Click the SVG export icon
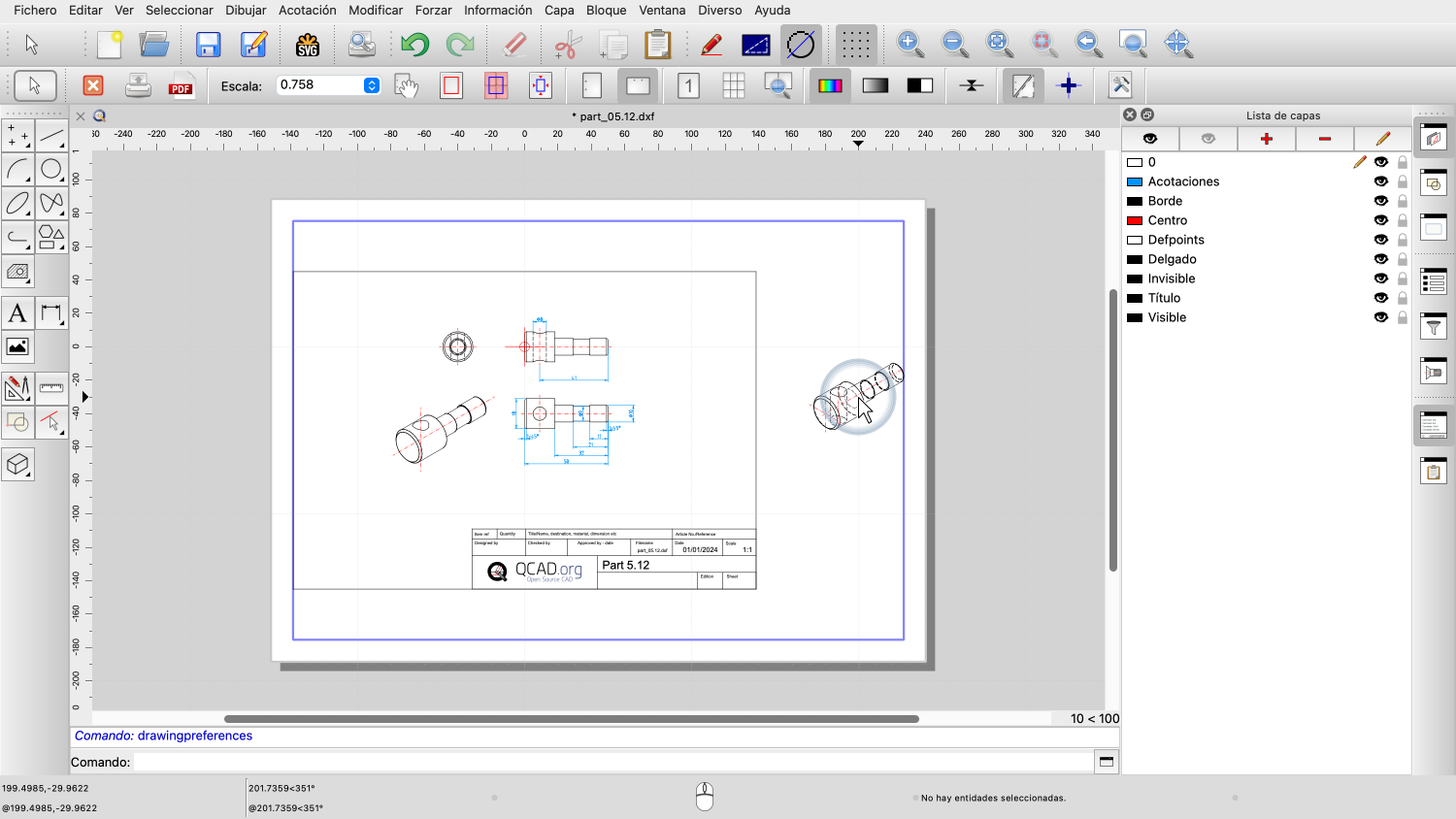Viewport: 1456px width, 819px height. (308, 45)
